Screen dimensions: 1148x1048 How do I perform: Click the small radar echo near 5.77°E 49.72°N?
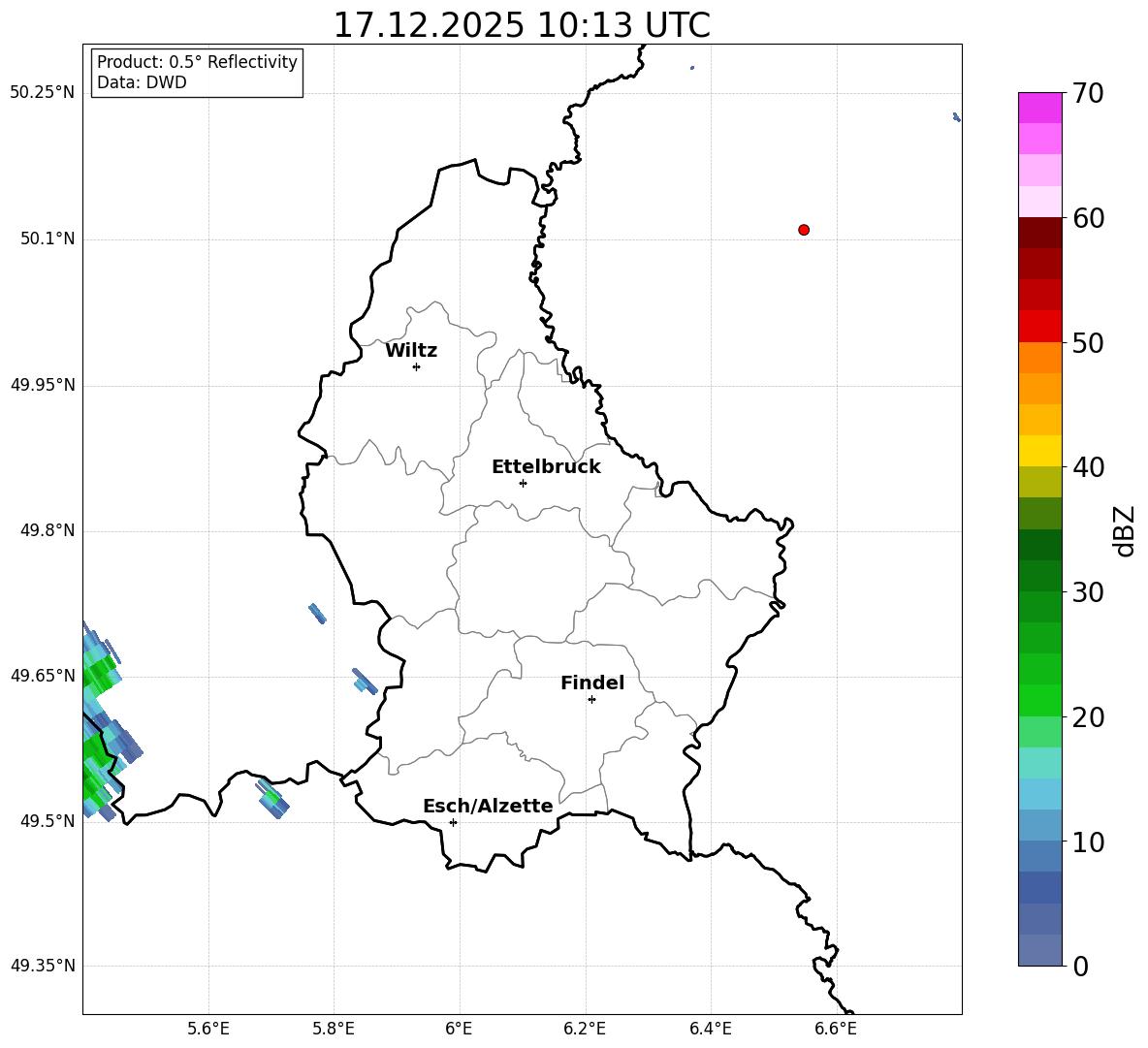[x=318, y=614]
